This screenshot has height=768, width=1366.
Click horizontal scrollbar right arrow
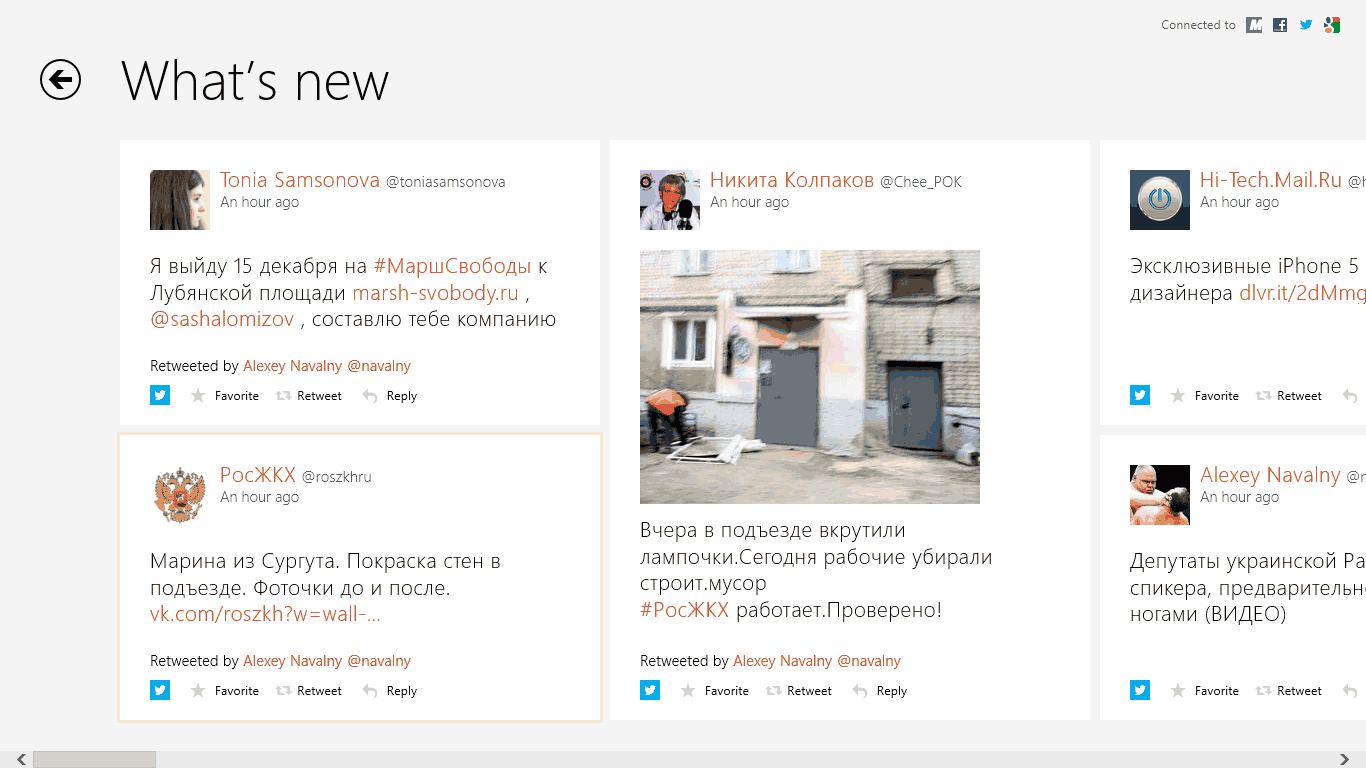click(1344, 760)
